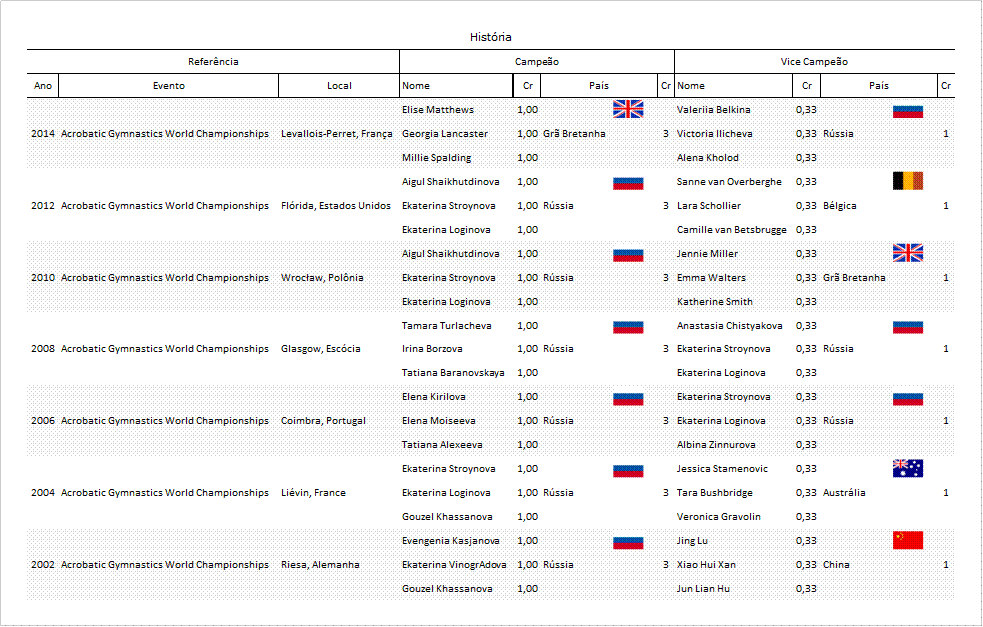Click Levallois-Perret, França location cell
Image resolution: width=983 pixels, height=627 pixels.
tap(337, 134)
